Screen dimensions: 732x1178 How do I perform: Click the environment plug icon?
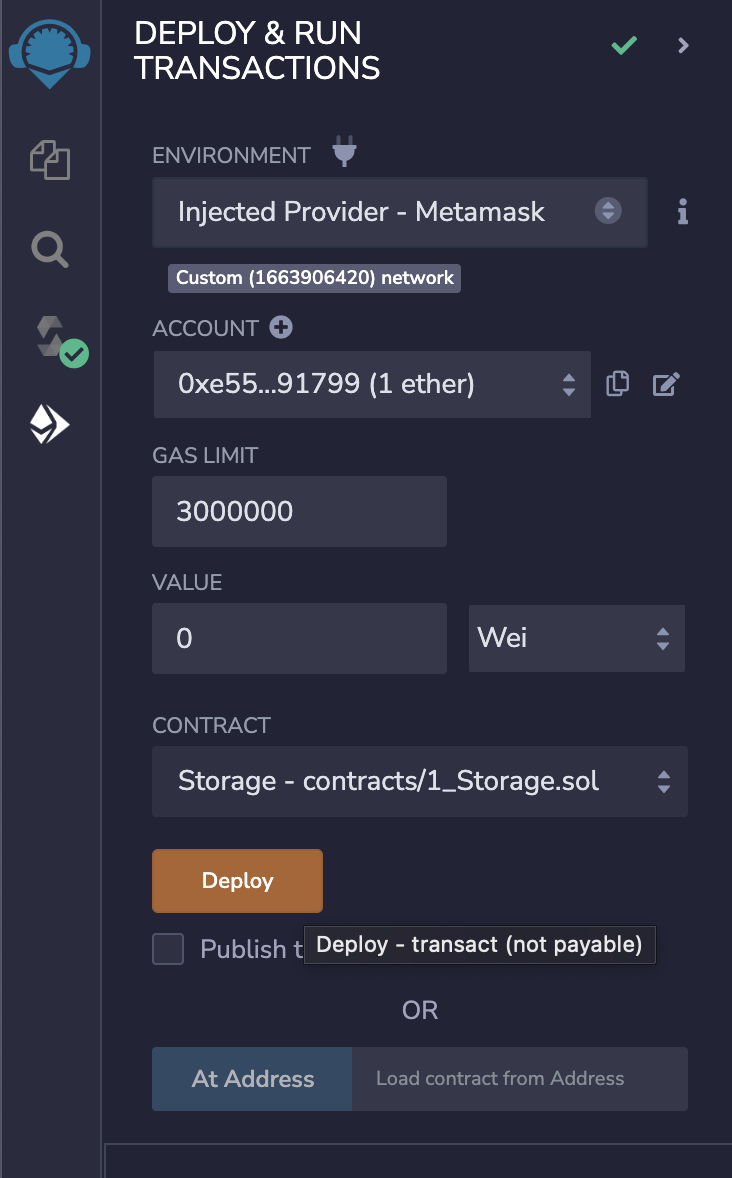click(344, 154)
